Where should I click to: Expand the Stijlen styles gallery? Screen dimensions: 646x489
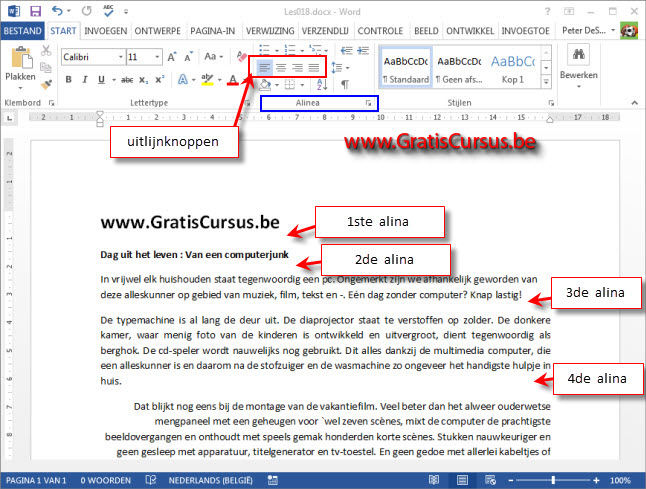tap(546, 82)
